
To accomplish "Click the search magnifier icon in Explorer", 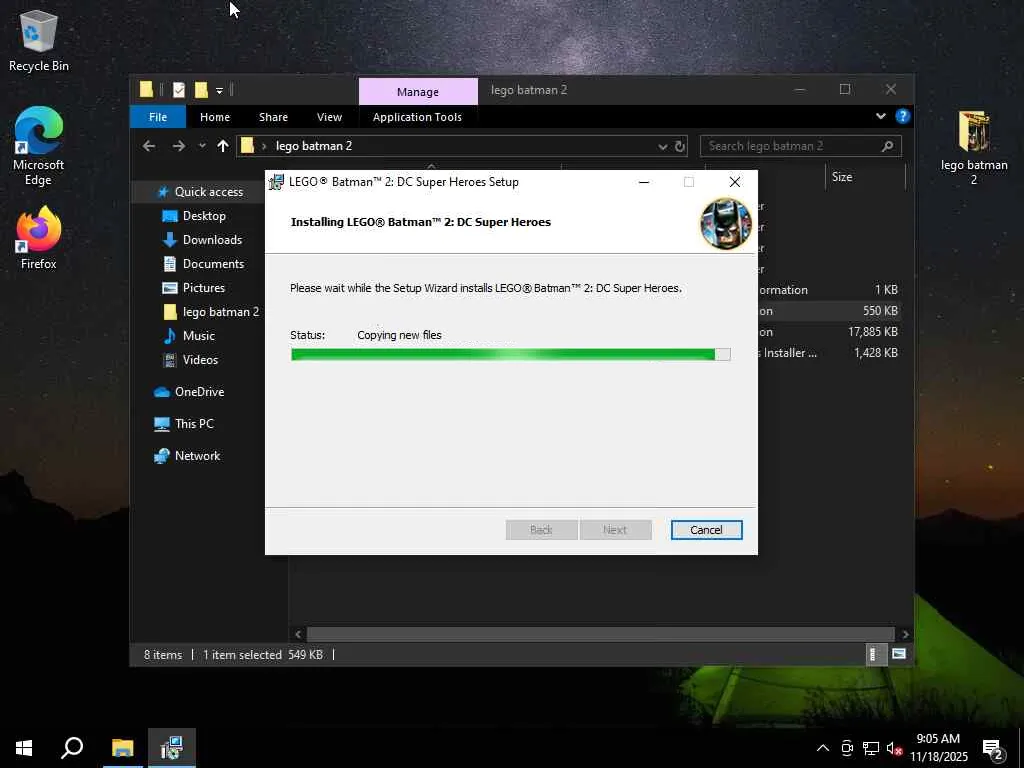I will (x=887, y=146).
